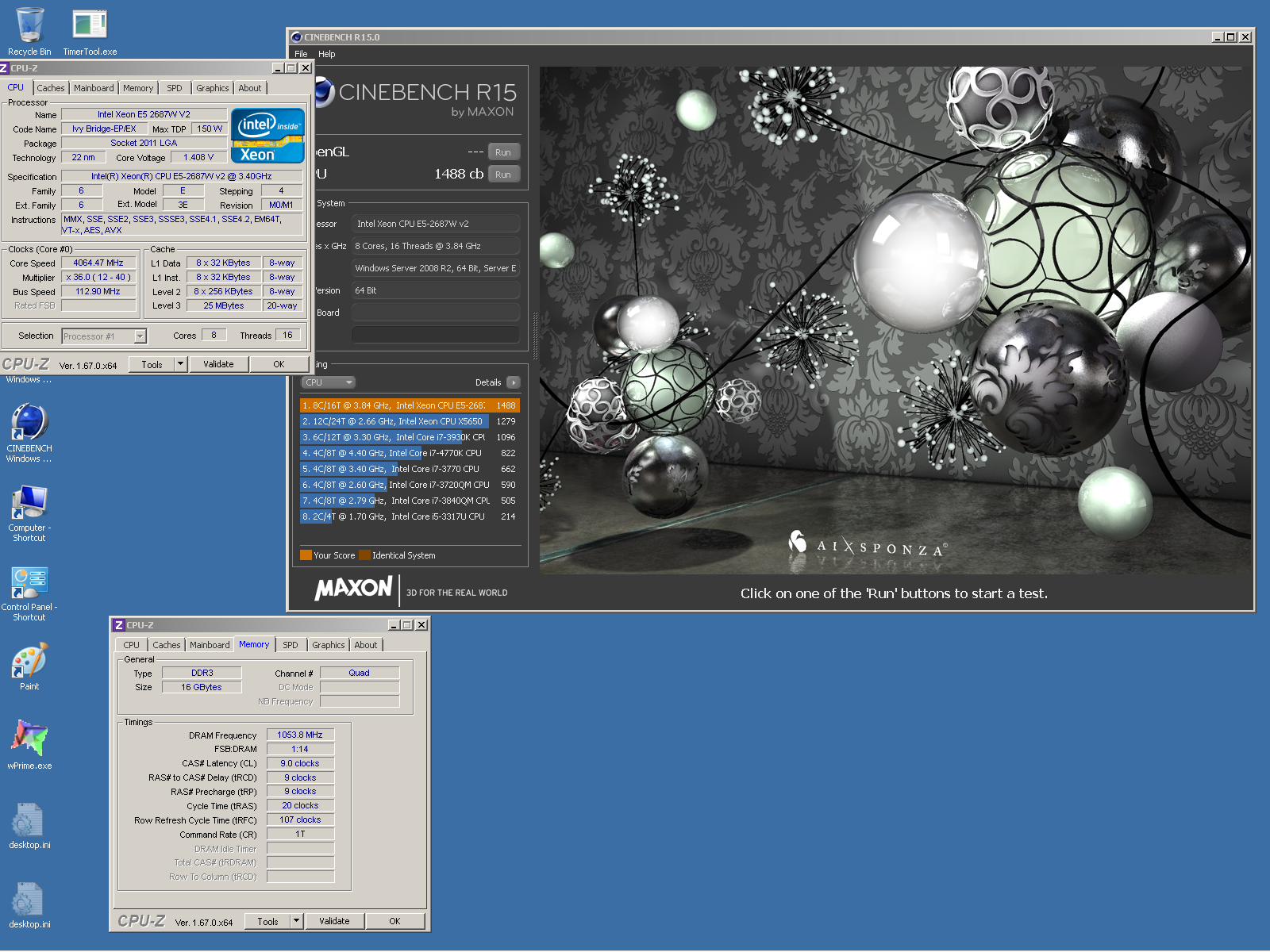This screenshot has width=1270, height=952.
Task: Click OK in top CPU-Z window
Action: 279,364
